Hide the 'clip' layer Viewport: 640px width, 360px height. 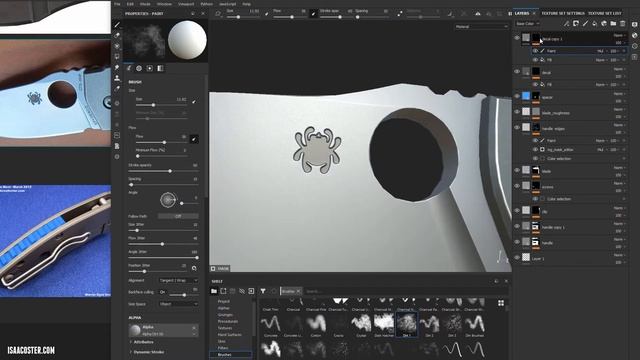pyautogui.click(x=517, y=210)
